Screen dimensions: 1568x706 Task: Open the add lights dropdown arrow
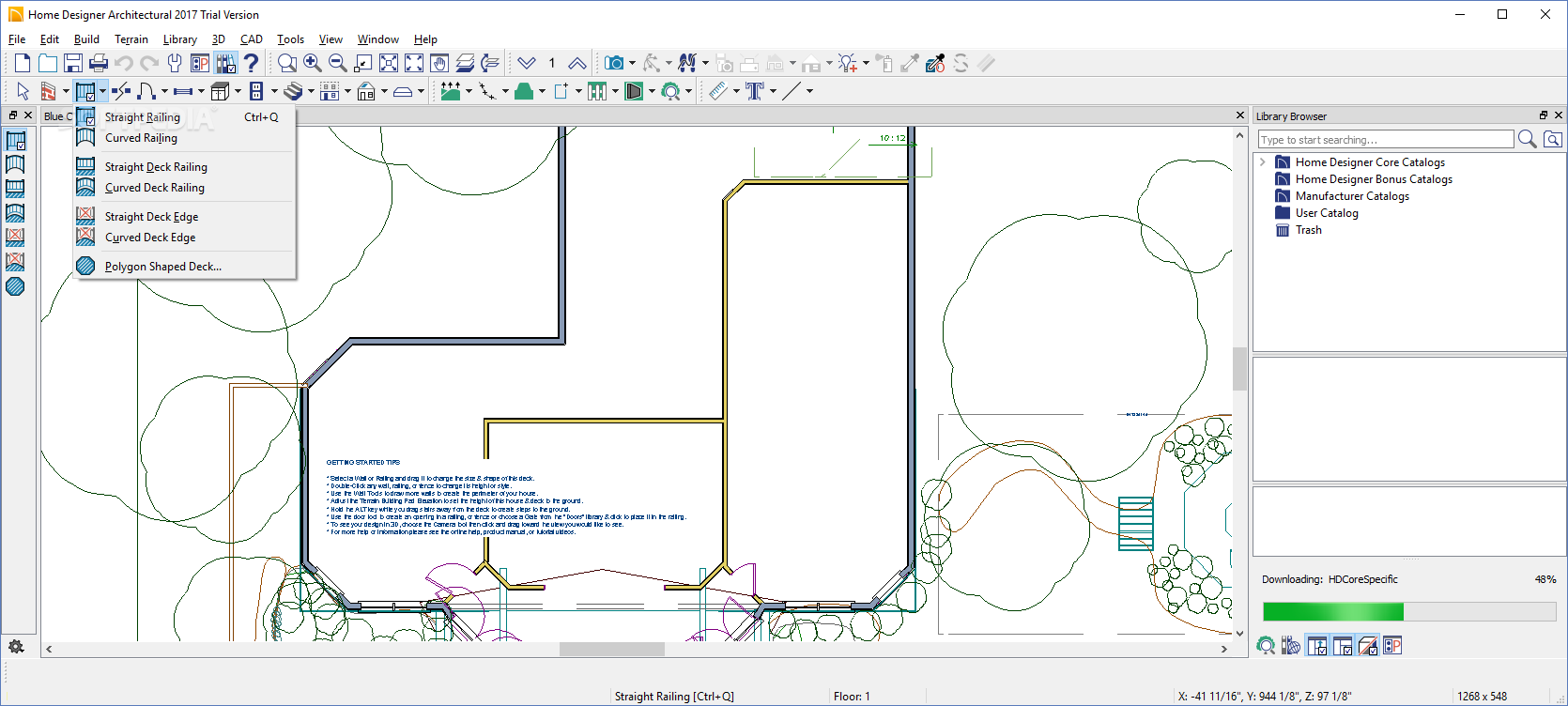[866, 63]
